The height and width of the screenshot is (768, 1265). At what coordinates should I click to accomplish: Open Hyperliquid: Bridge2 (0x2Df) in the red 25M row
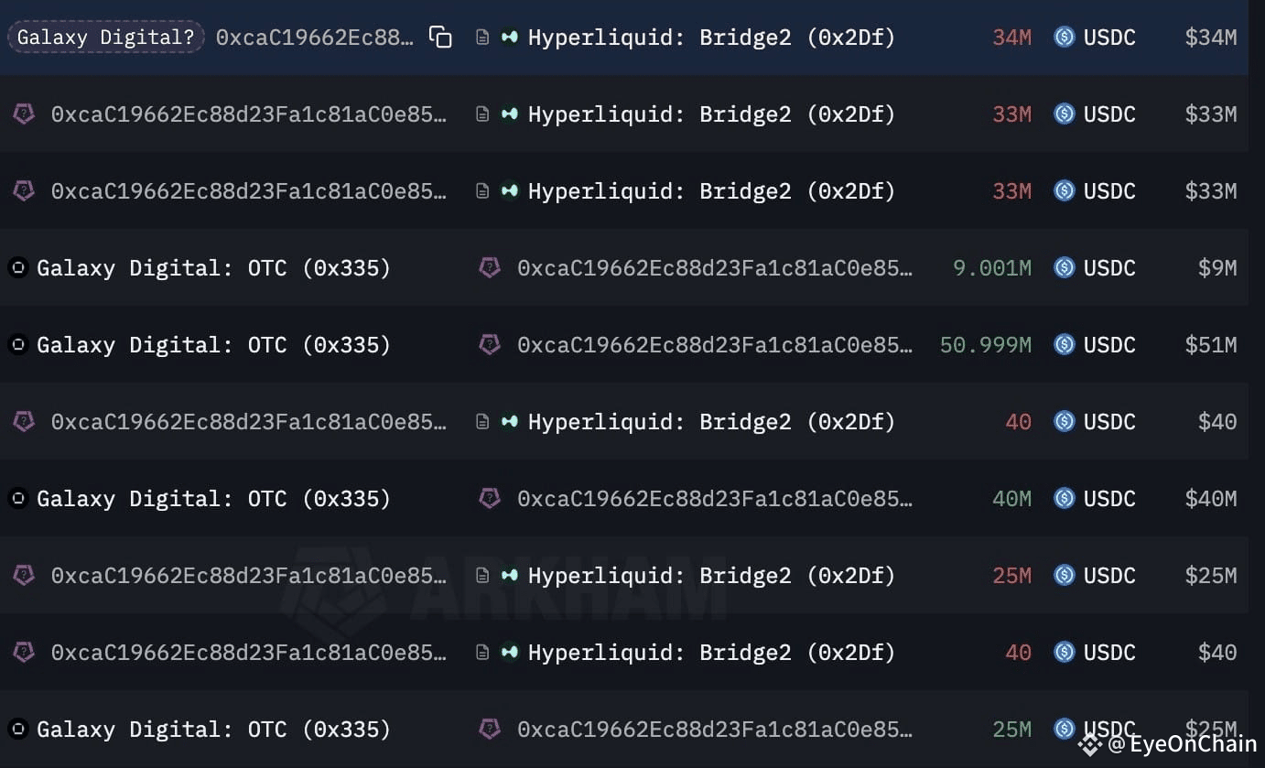tap(711, 575)
